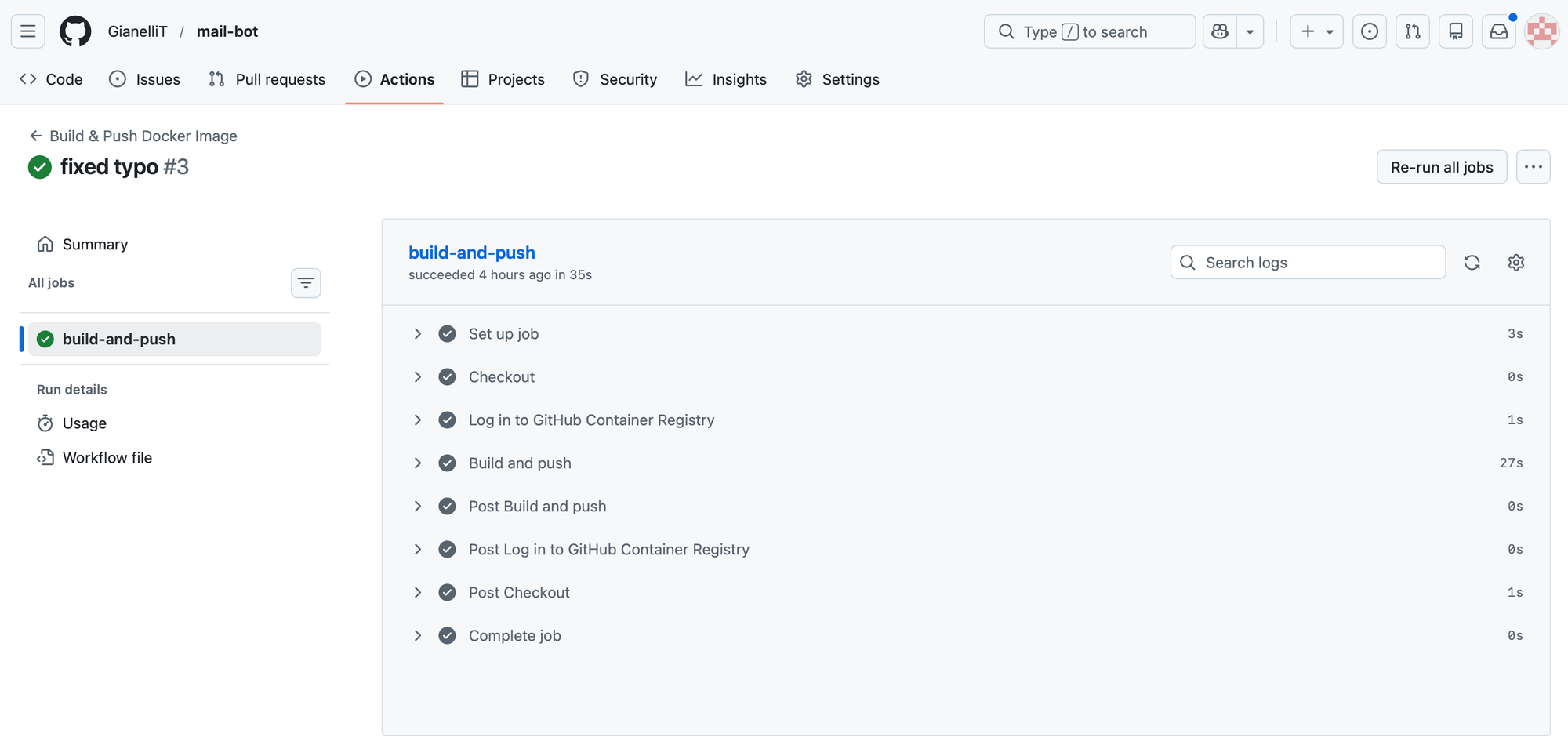Expand the Build and push step

[418, 463]
